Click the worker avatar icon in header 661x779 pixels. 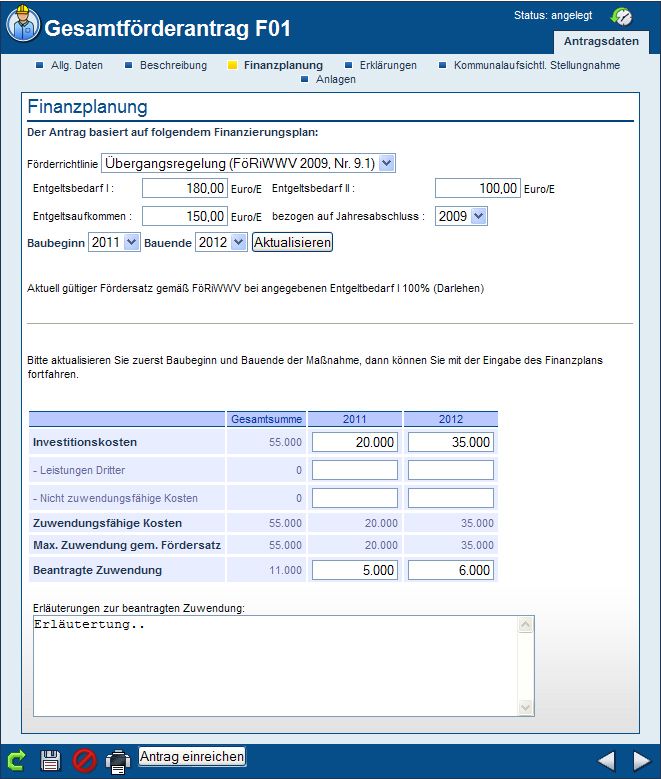click(22, 23)
